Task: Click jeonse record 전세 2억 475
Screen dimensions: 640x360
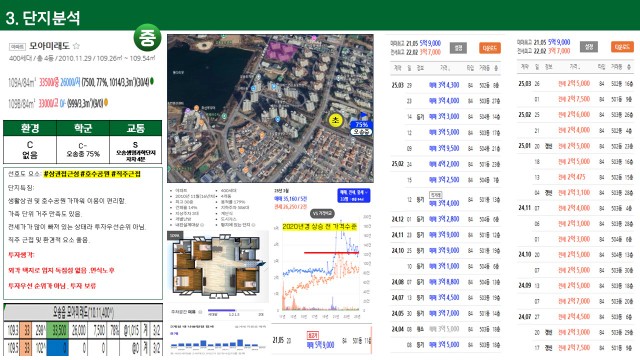Action: tap(572, 177)
